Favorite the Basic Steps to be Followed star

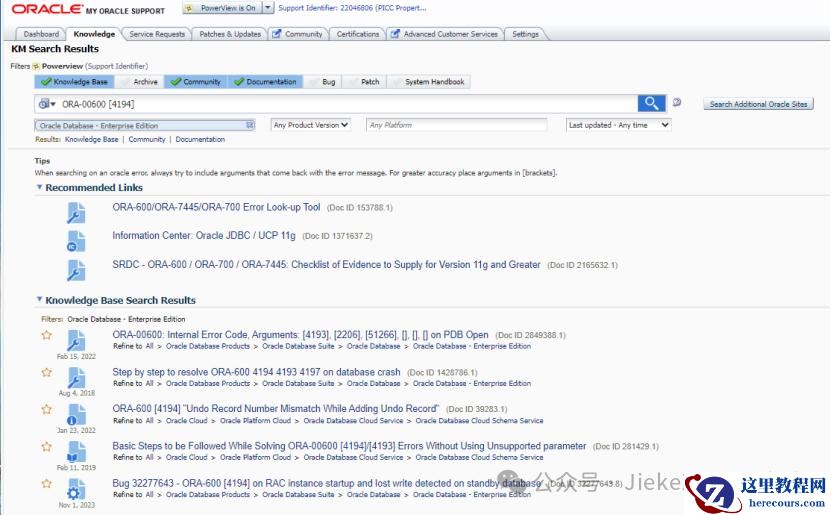point(47,447)
